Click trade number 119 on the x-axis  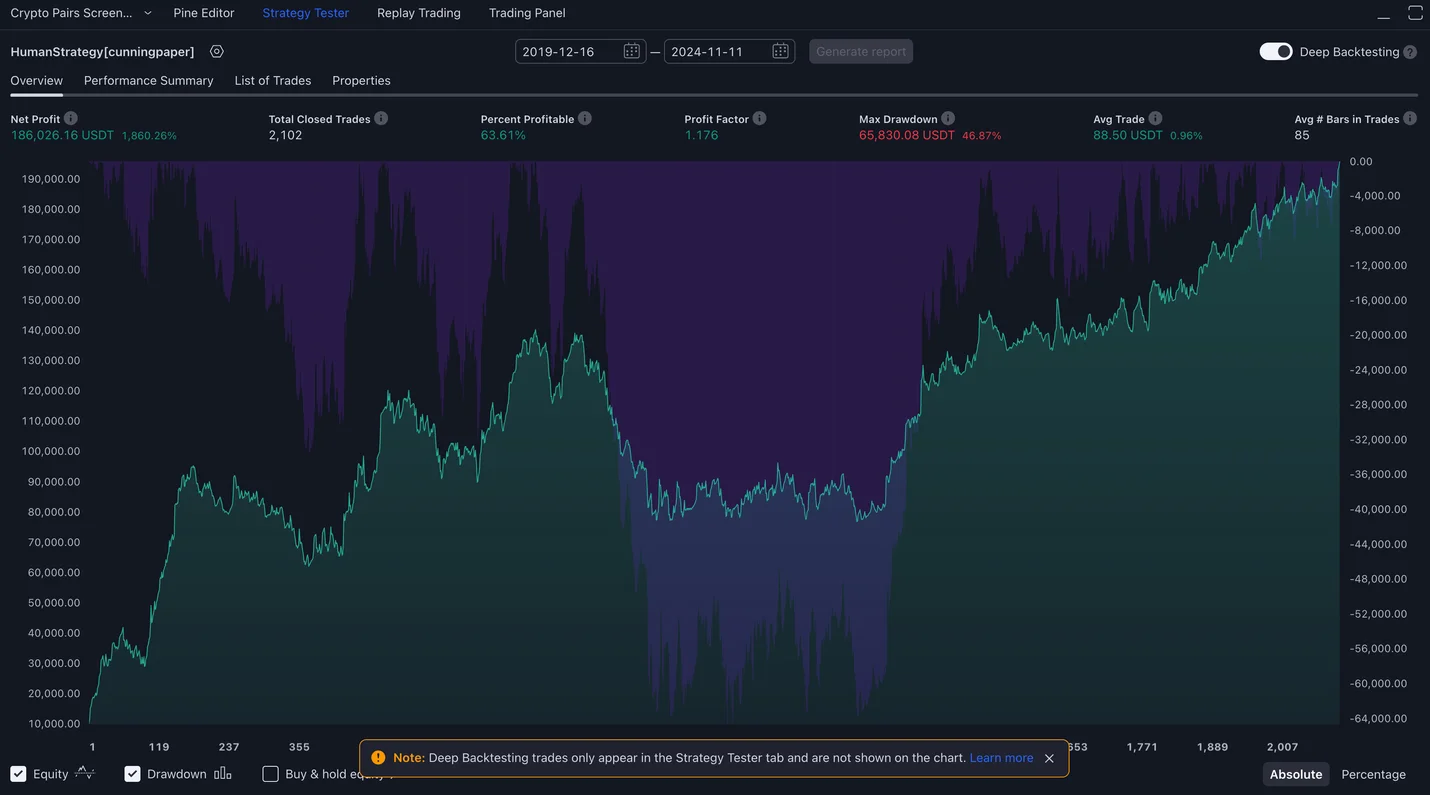[x=159, y=746]
